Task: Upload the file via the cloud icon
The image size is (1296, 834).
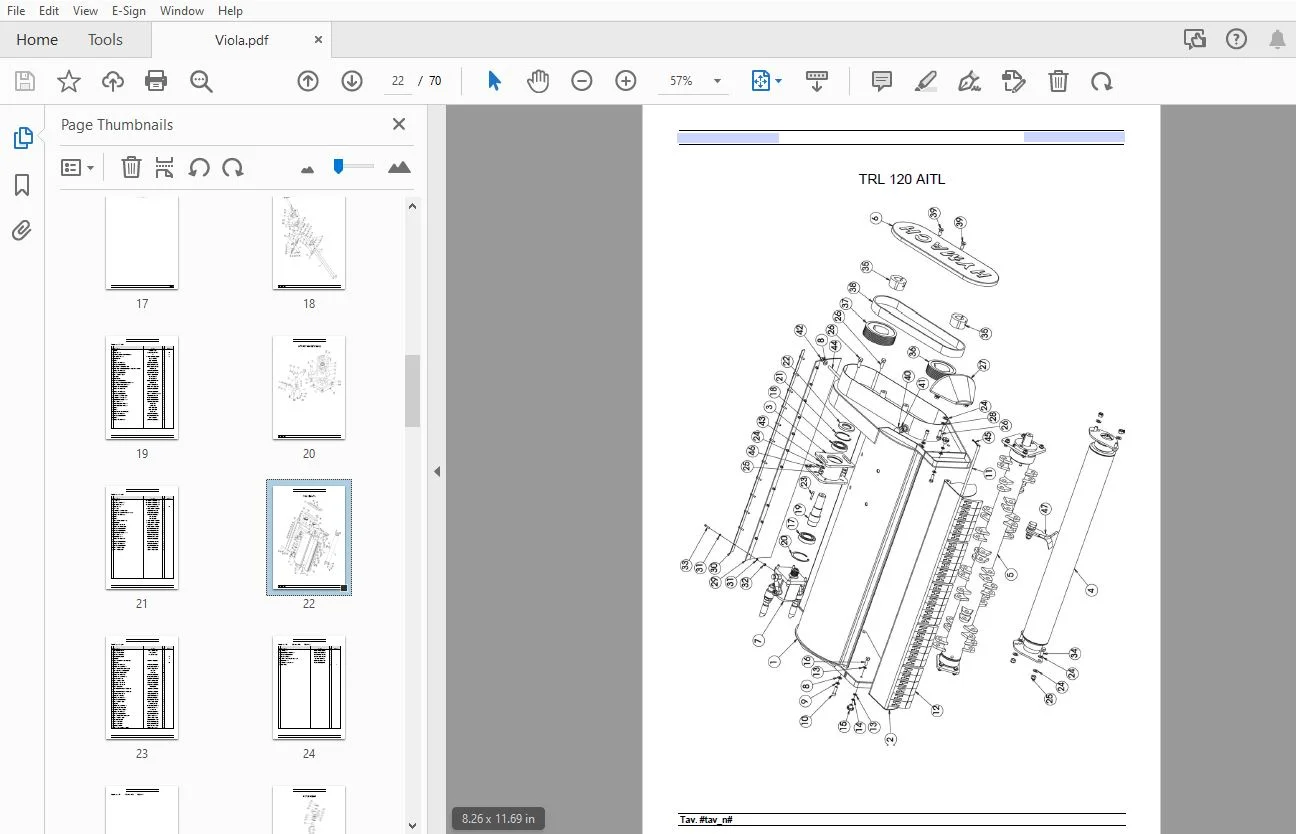Action: click(113, 81)
